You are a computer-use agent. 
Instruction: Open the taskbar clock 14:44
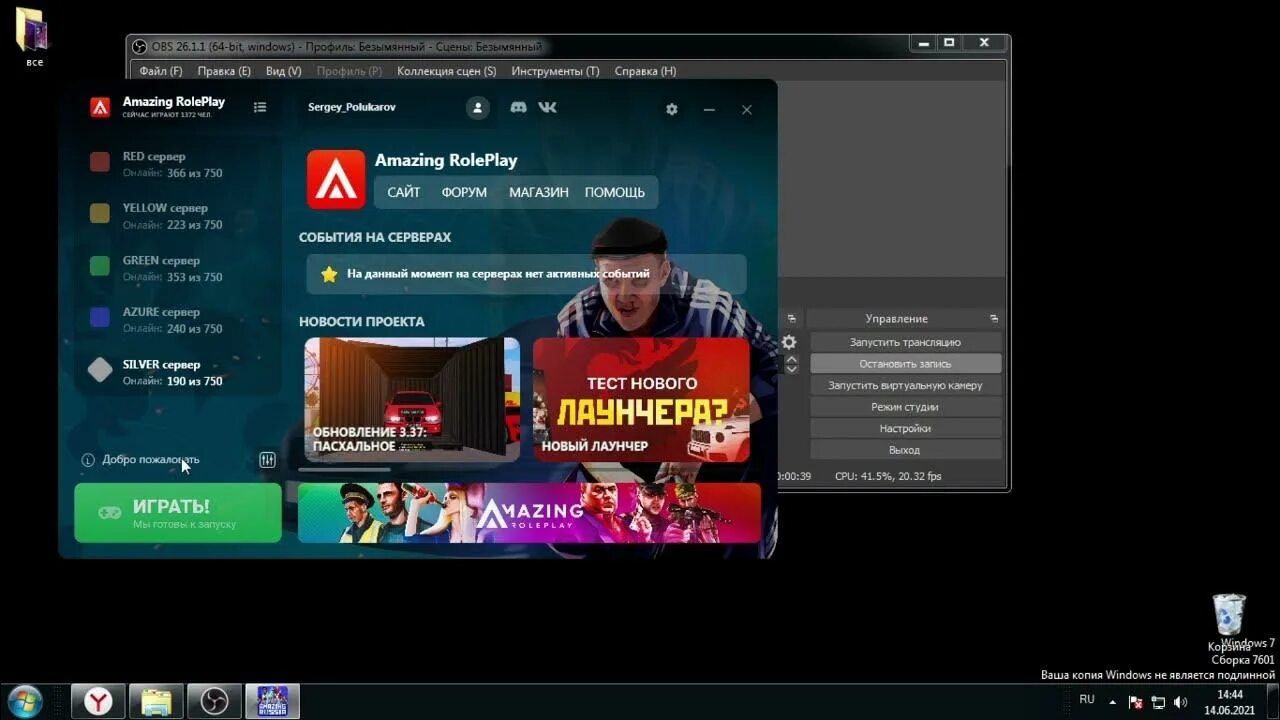[1230, 702]
